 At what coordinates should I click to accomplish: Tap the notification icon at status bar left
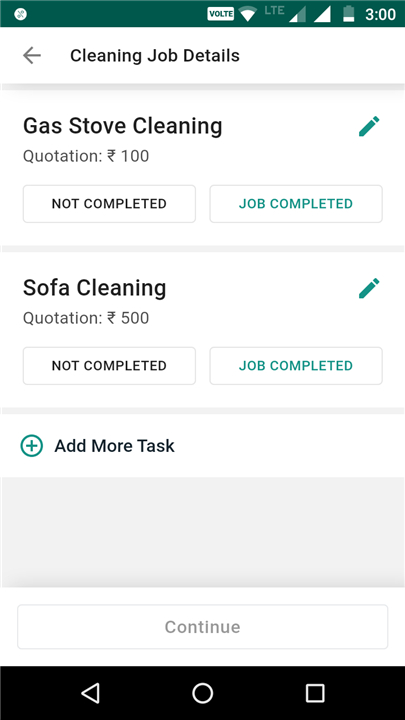coord(21,14)
